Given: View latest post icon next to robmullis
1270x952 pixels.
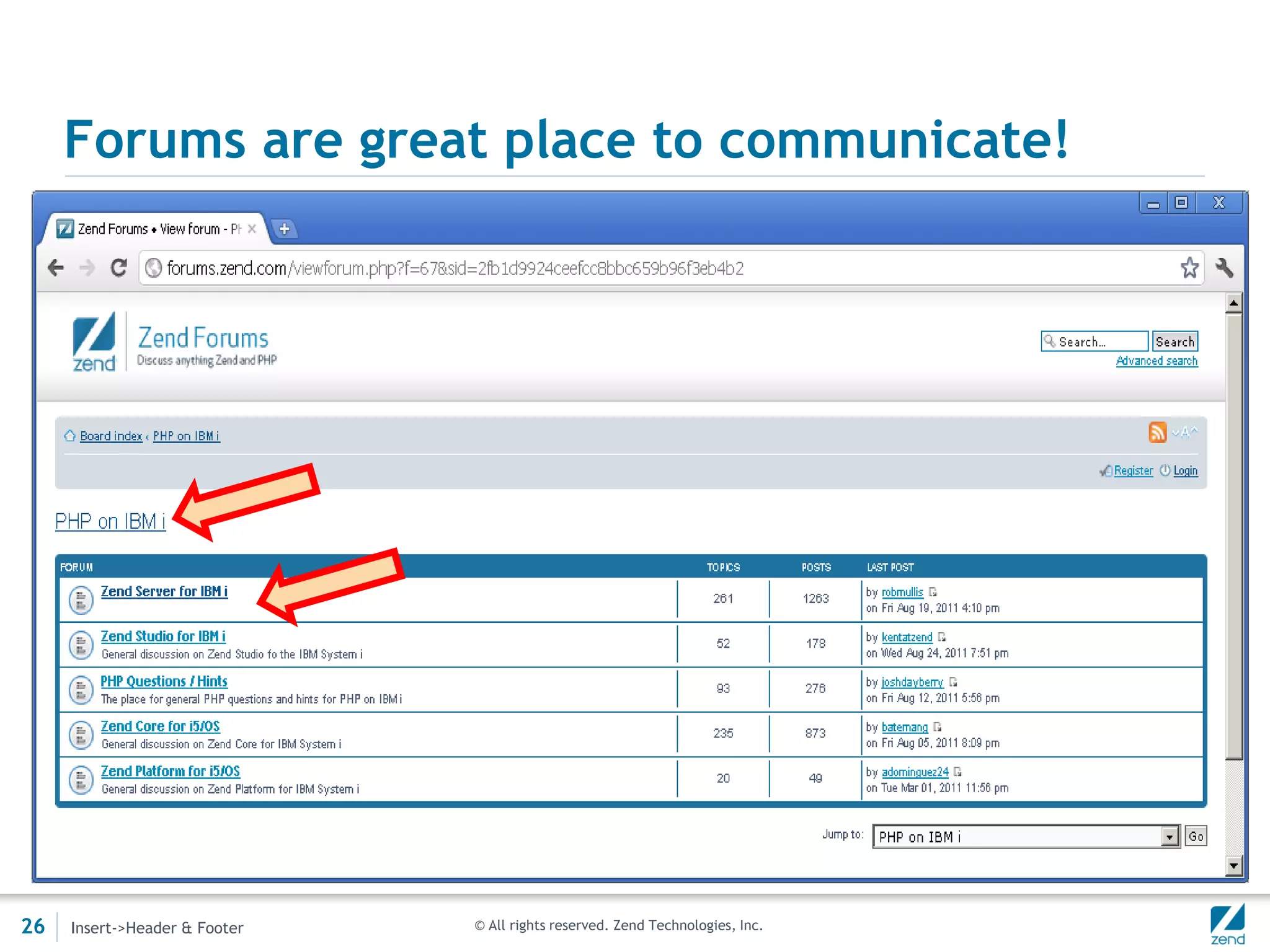Looking at the screenshot, I should (x=933, y=592).
